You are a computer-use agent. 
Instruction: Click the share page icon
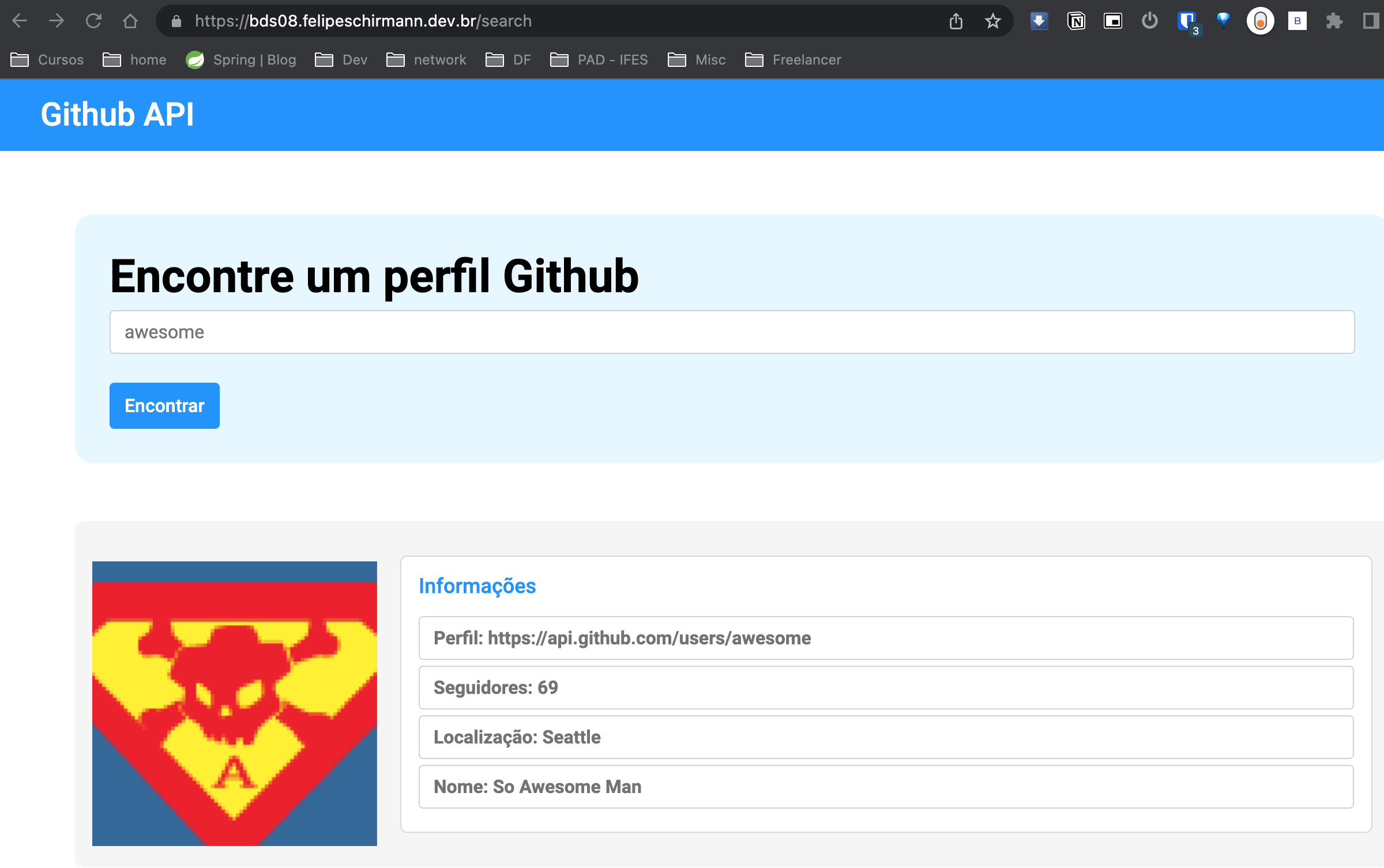956,21
